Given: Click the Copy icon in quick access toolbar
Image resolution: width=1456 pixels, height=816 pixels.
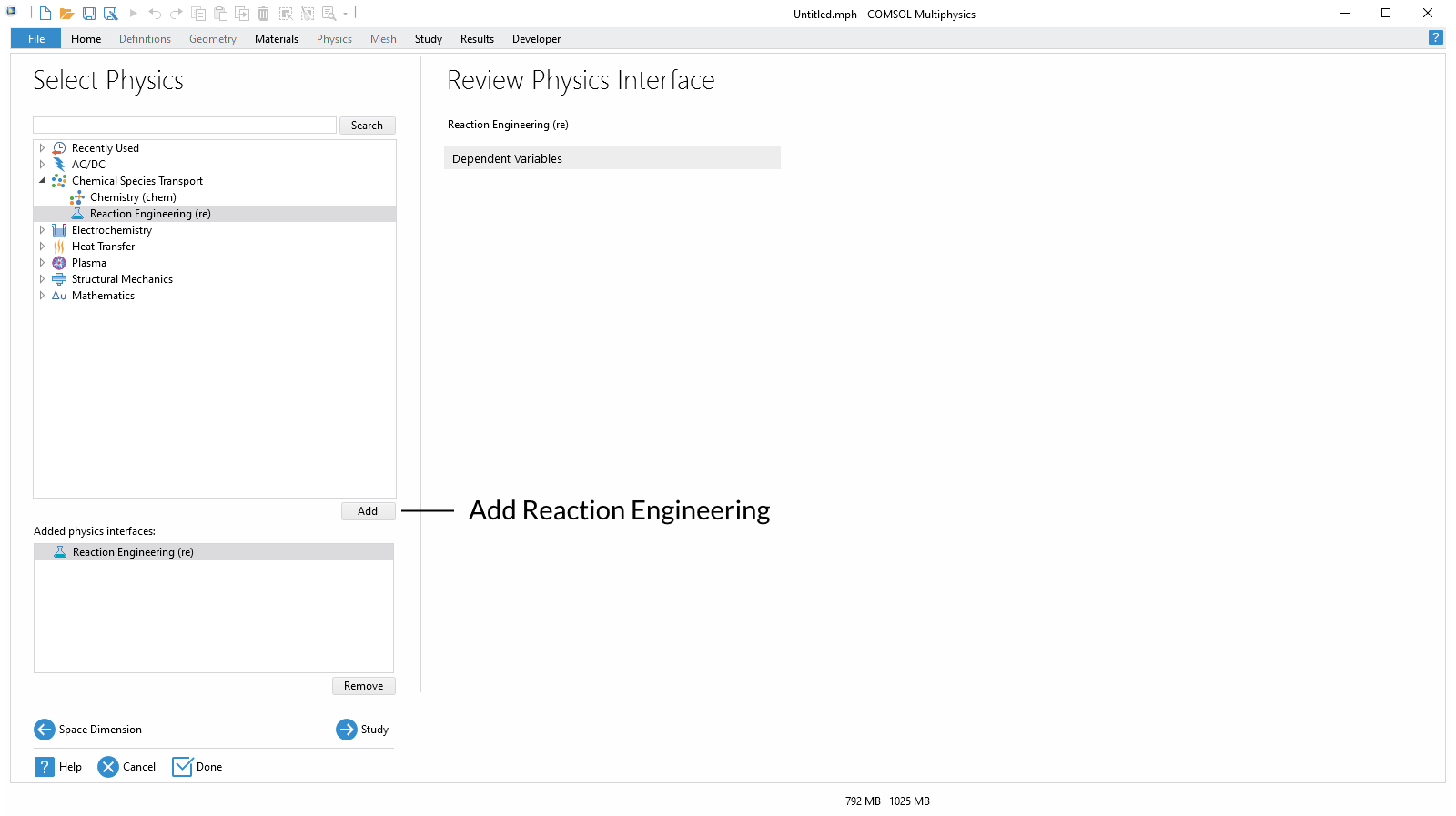Looking at the screenshot, I should click(198, 14).
